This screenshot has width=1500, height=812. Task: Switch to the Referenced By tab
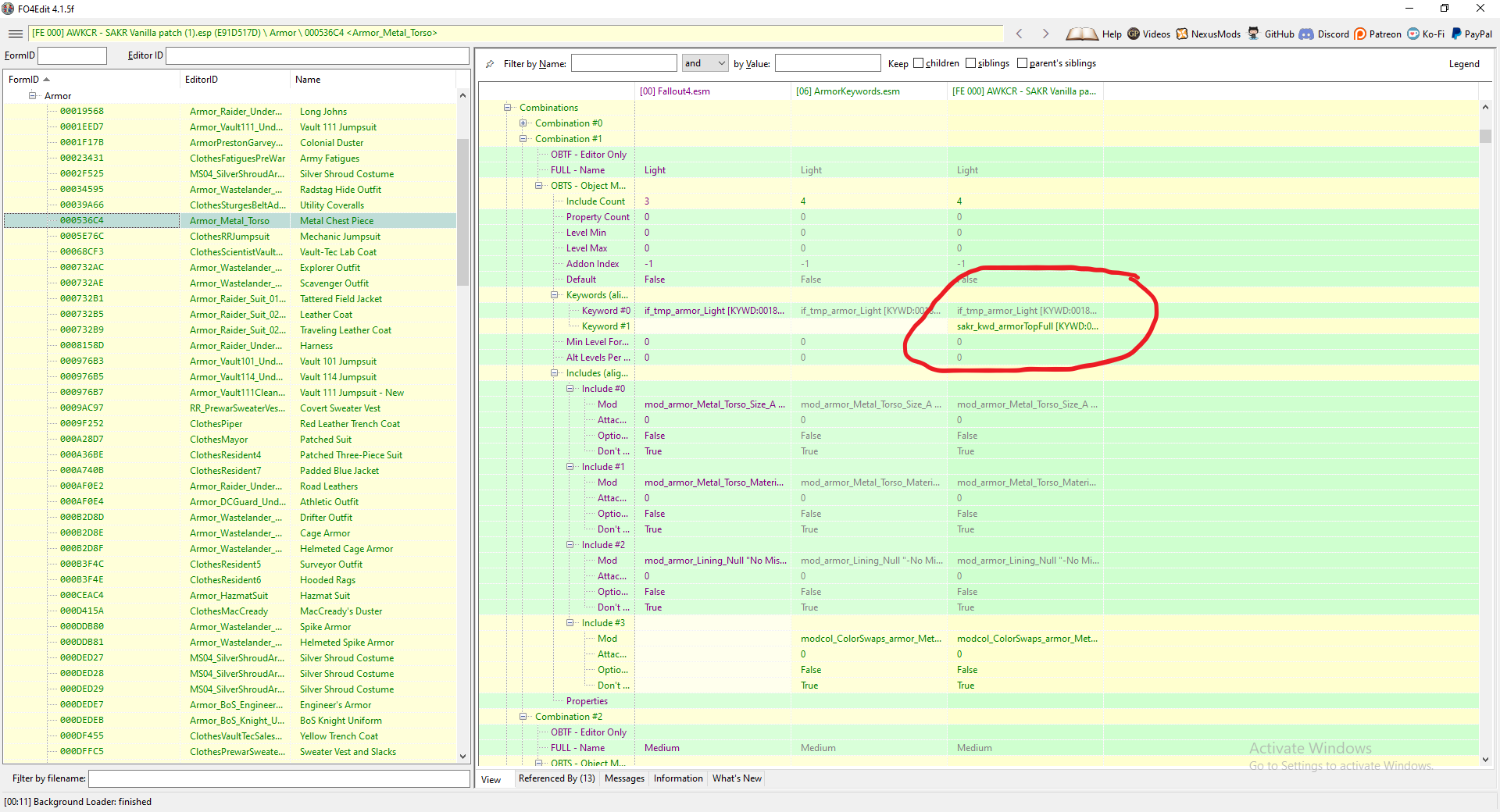[556, 778]
